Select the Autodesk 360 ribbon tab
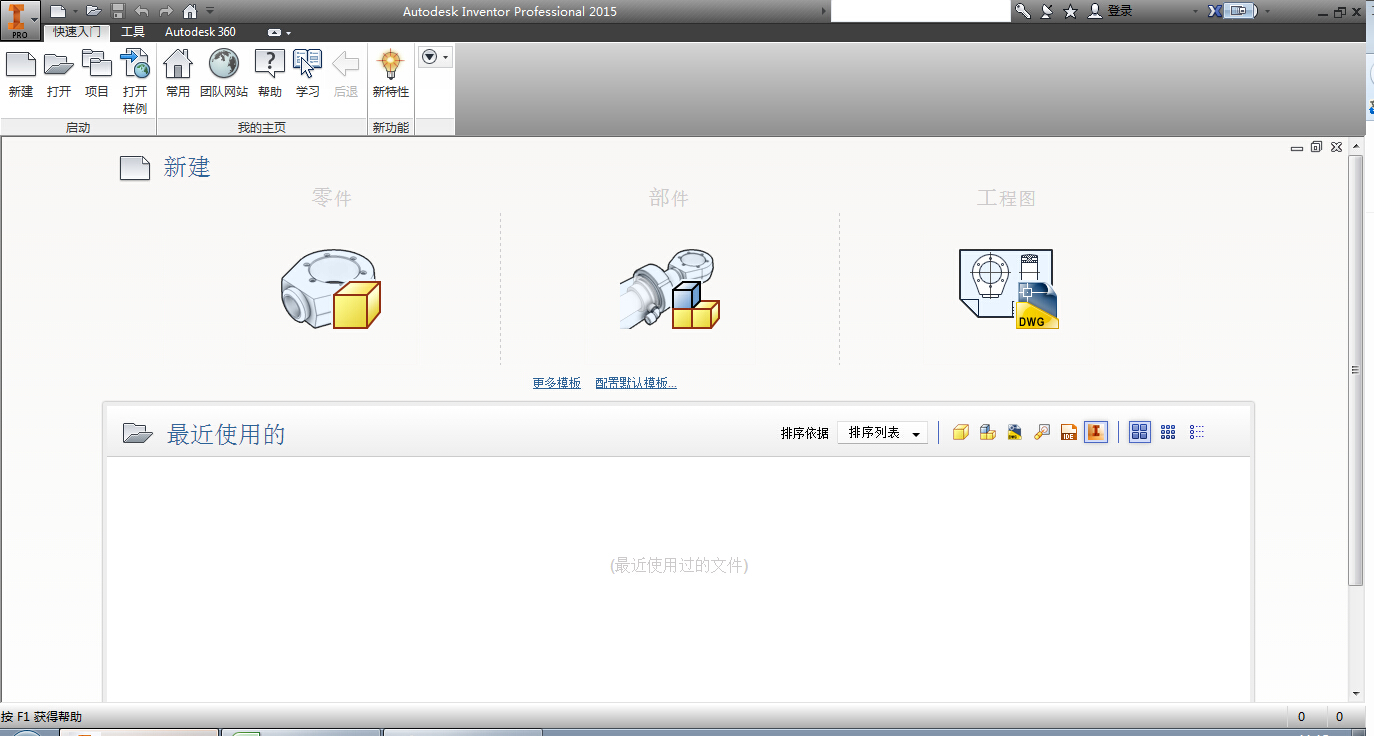Screen dimensions: 1374x736 point(200,32)
